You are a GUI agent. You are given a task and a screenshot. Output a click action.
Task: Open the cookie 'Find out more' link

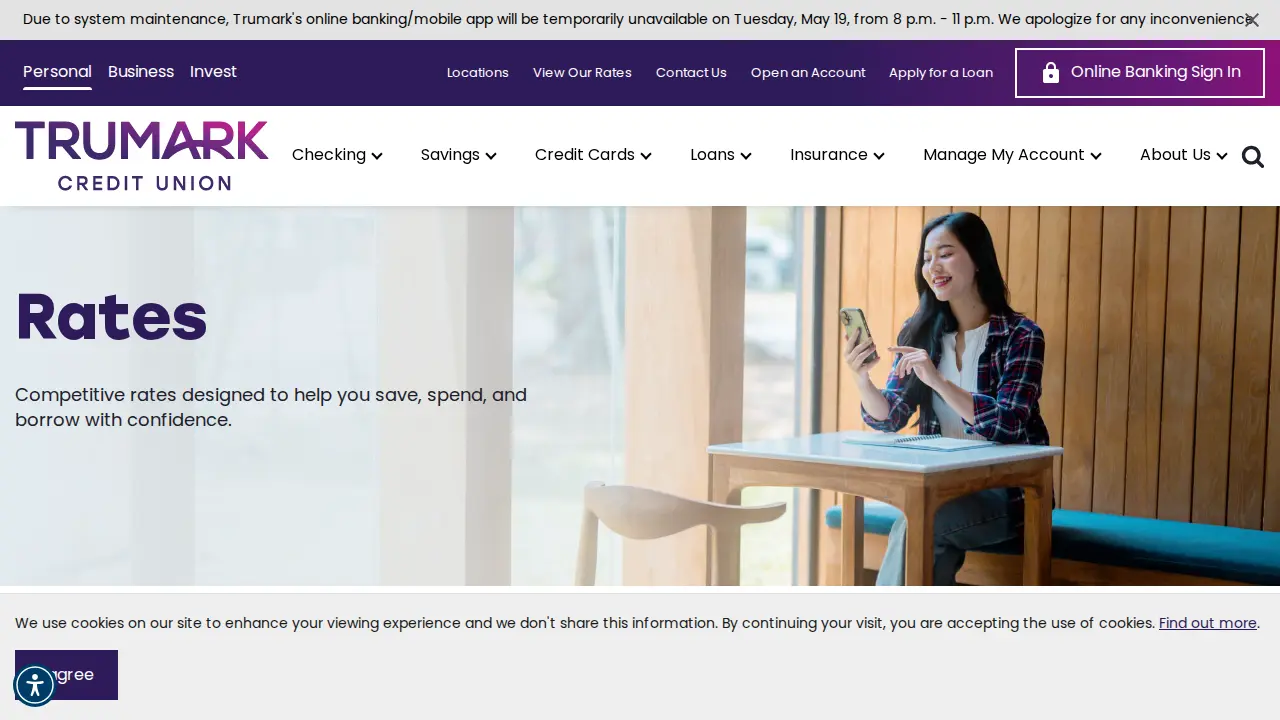click(x=1208, y=623)
